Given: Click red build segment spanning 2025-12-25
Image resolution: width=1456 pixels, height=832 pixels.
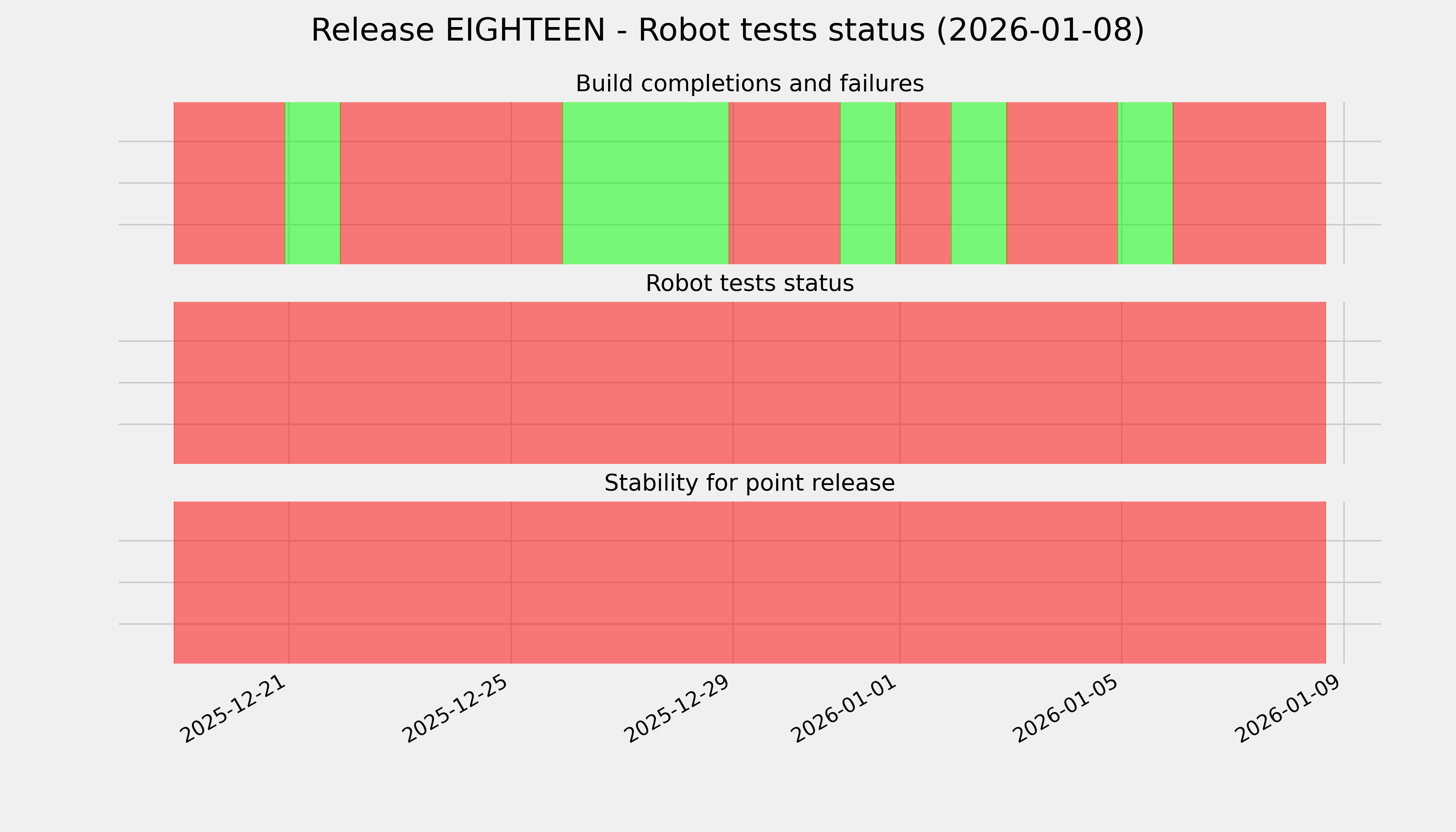Looking at the screenshot, I should pyautogui.click(x=451, y=183).
